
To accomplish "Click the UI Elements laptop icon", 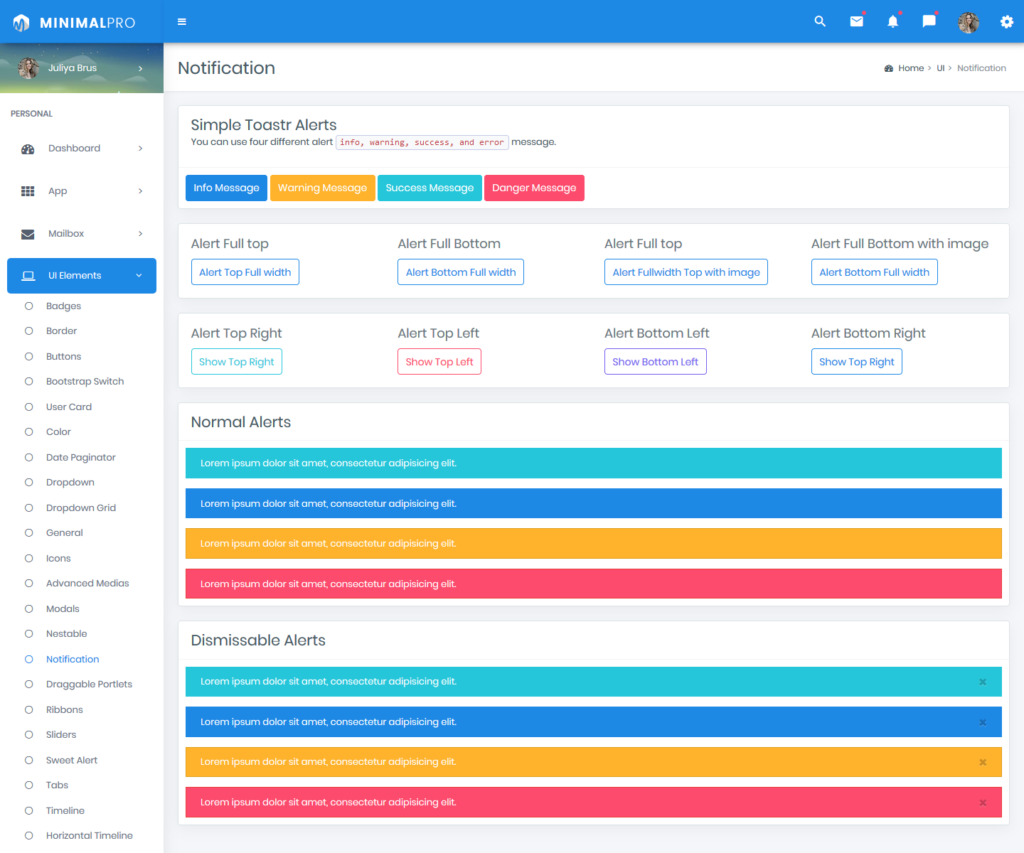I will [x=28, y=276].
